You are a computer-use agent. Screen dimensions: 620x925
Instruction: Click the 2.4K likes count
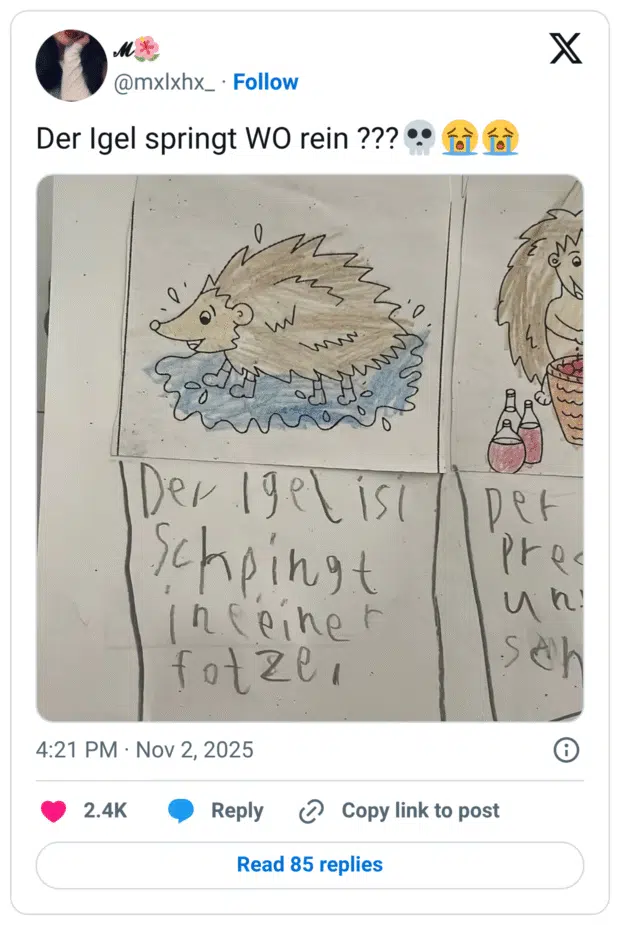[105, 811]
